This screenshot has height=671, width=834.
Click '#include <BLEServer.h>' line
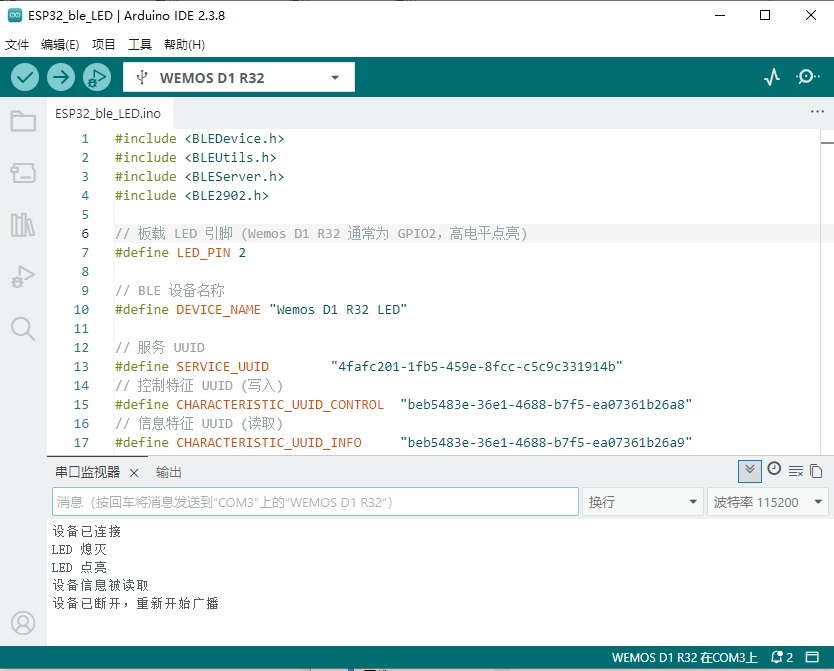click(x=199, y=177)
